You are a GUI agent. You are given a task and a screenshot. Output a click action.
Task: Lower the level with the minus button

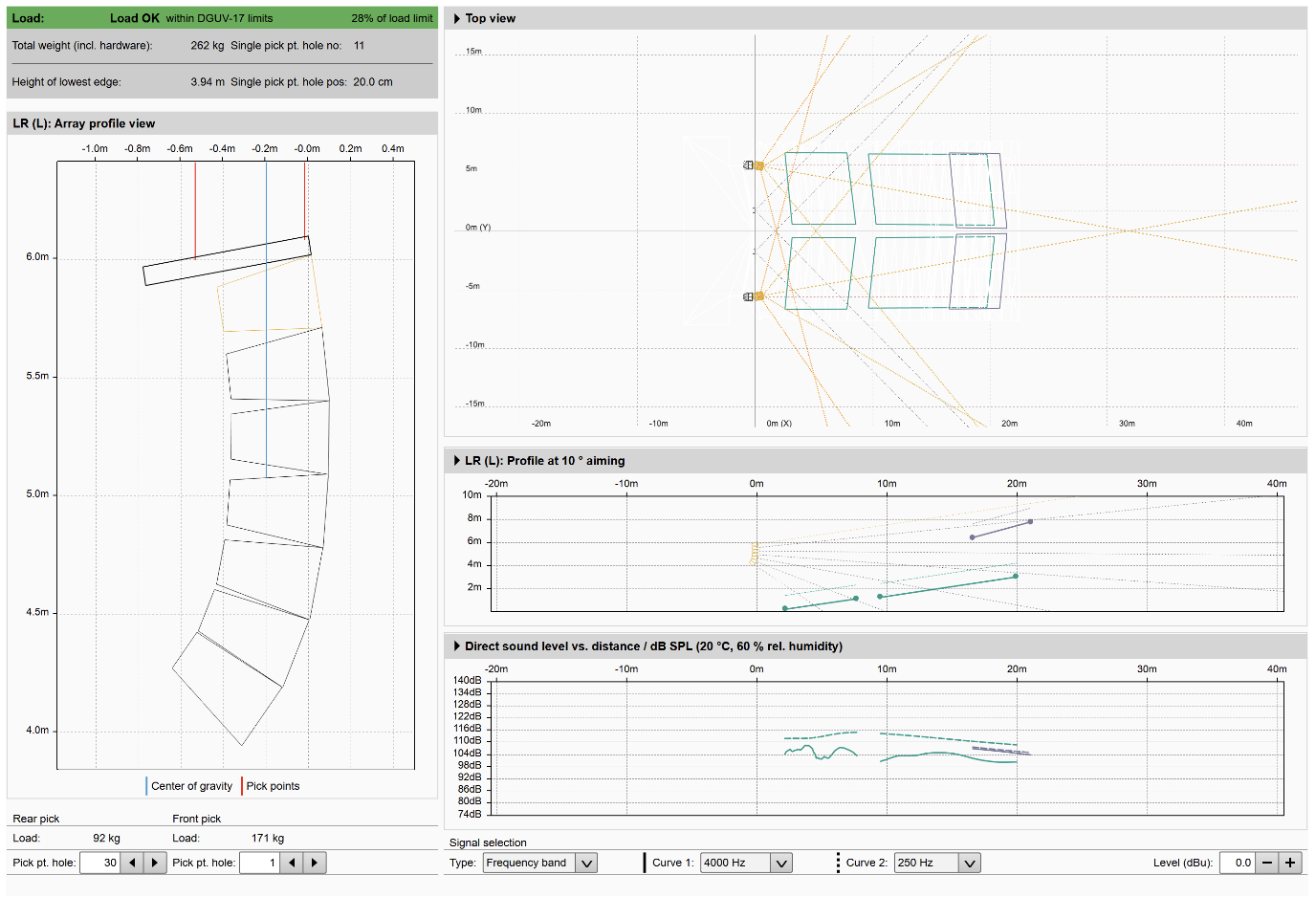(1267, 863)
